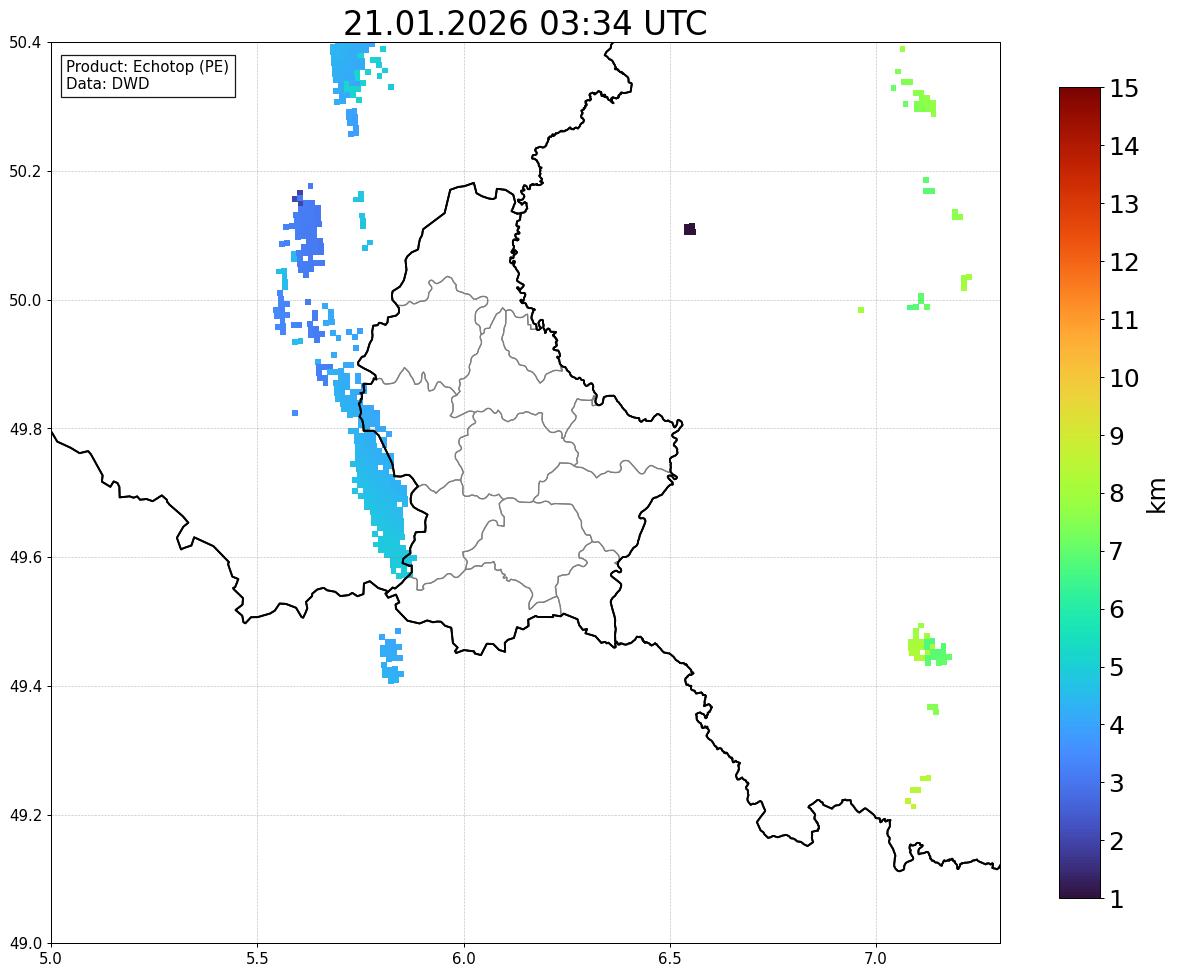Viewport: 1178px width, 976px height.
Task: Click latitude axis label 49.6
Action: coord(25,557)
